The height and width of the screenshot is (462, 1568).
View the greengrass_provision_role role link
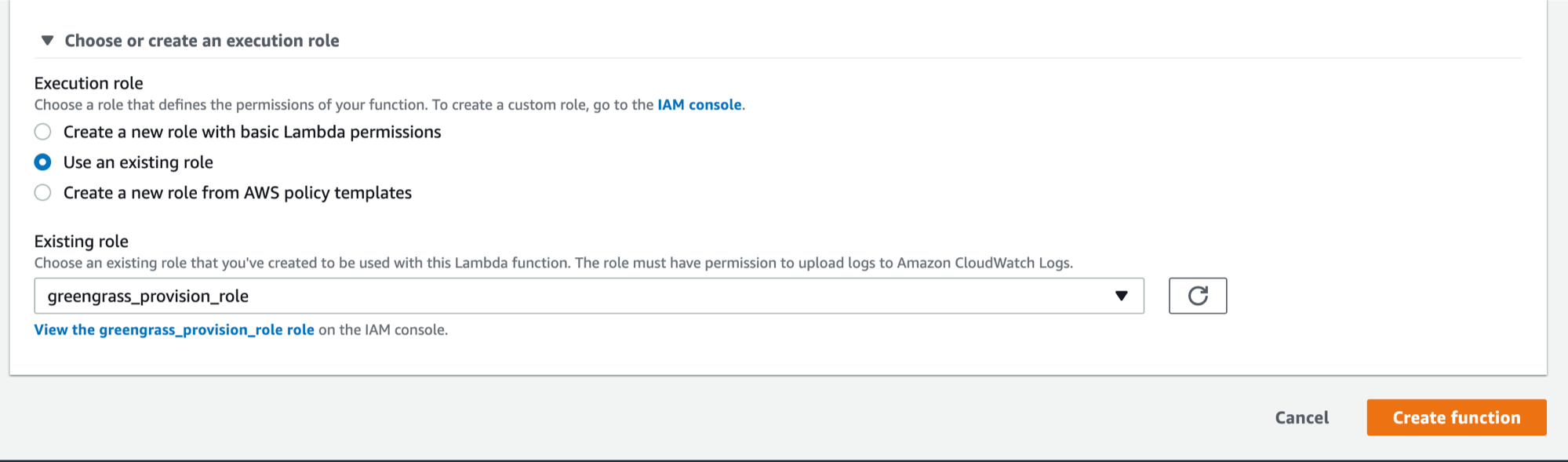174,330
